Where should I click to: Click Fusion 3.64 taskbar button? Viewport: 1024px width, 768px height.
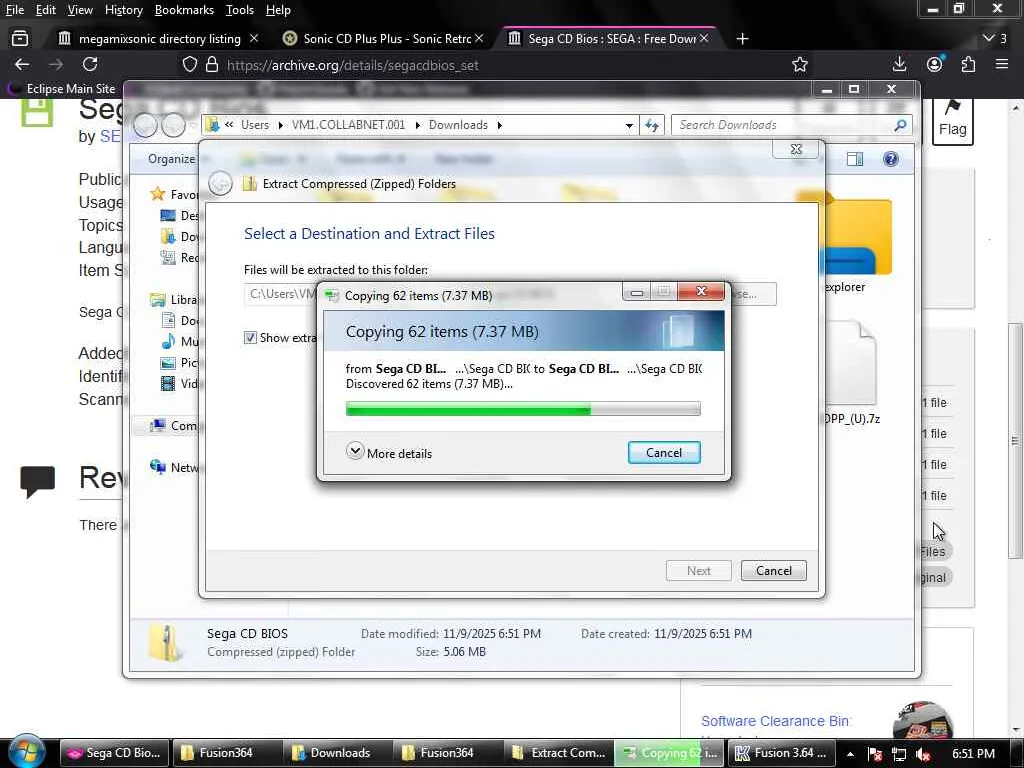780,753
